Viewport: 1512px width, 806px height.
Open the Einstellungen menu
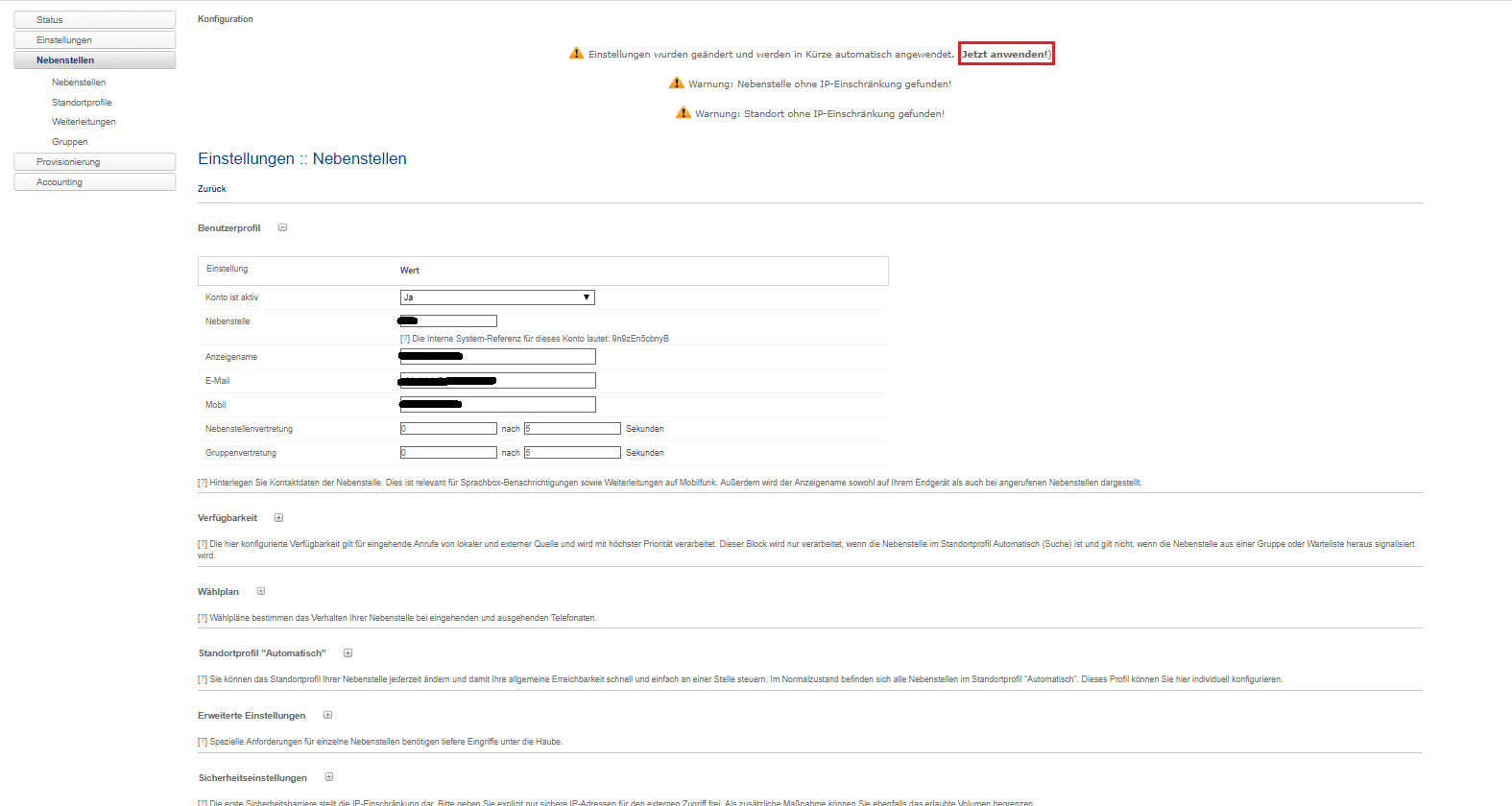coord(94,40)
